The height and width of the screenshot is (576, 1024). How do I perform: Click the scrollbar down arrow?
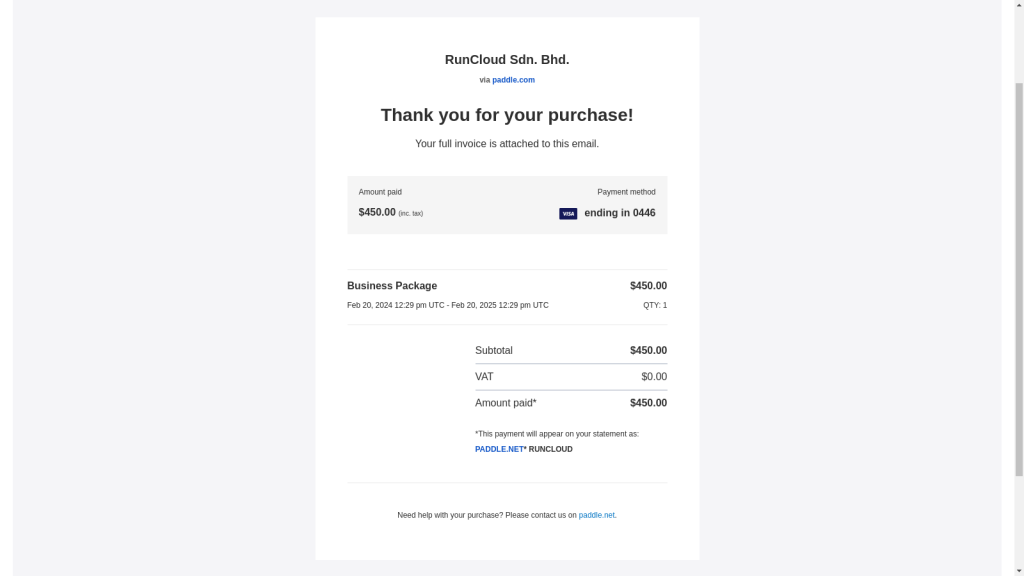(1019, 571)
